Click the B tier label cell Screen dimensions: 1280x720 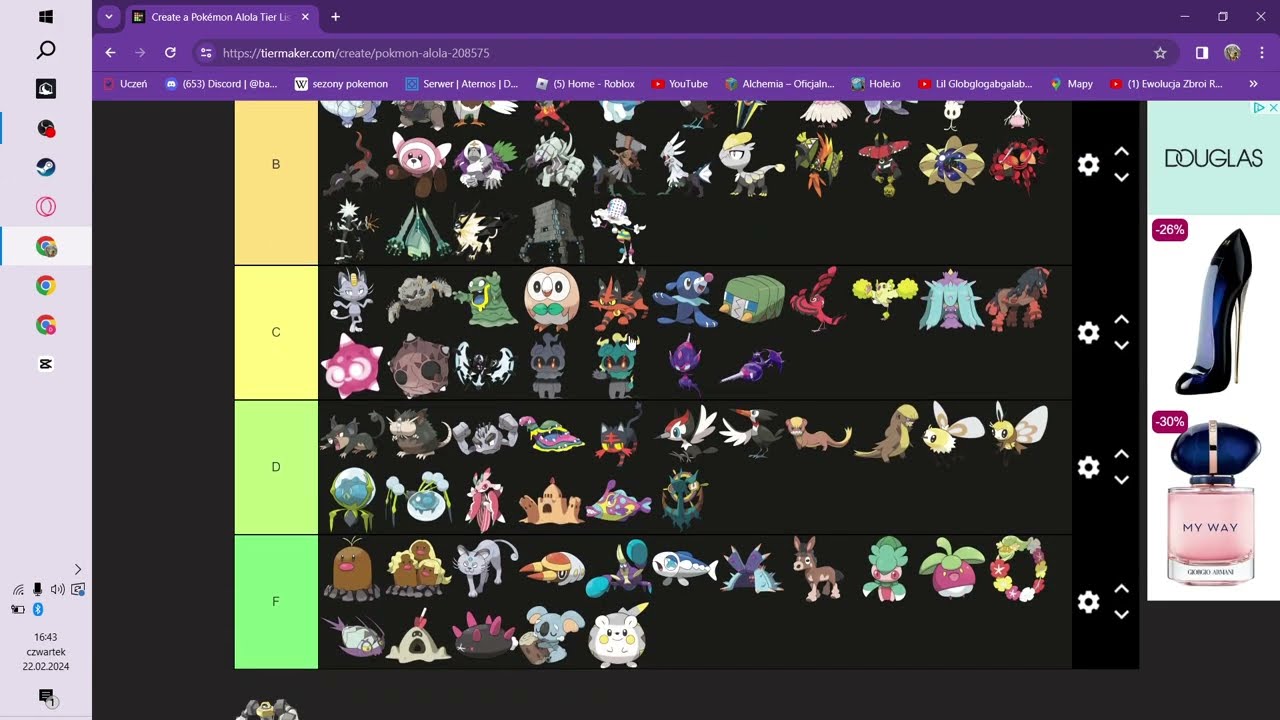tap(276, 182)
